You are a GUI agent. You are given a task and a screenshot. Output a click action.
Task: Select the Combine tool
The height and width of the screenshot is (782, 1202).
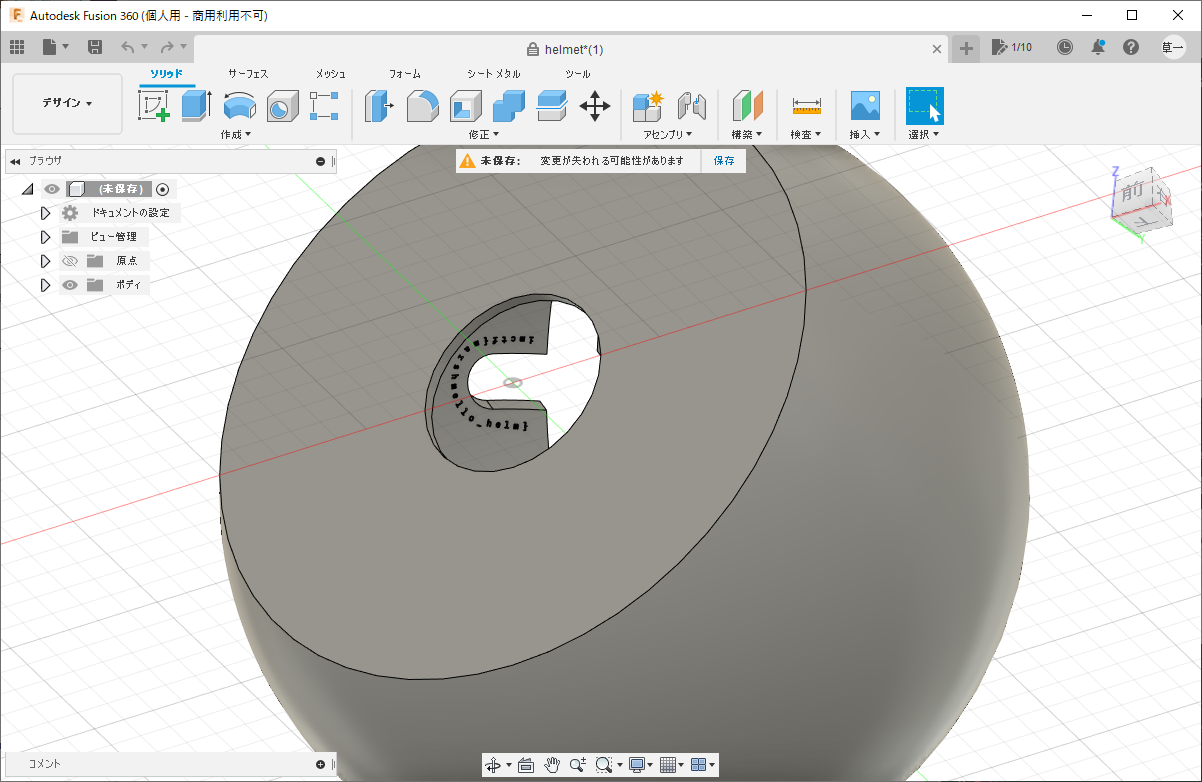tap(508, 105)
